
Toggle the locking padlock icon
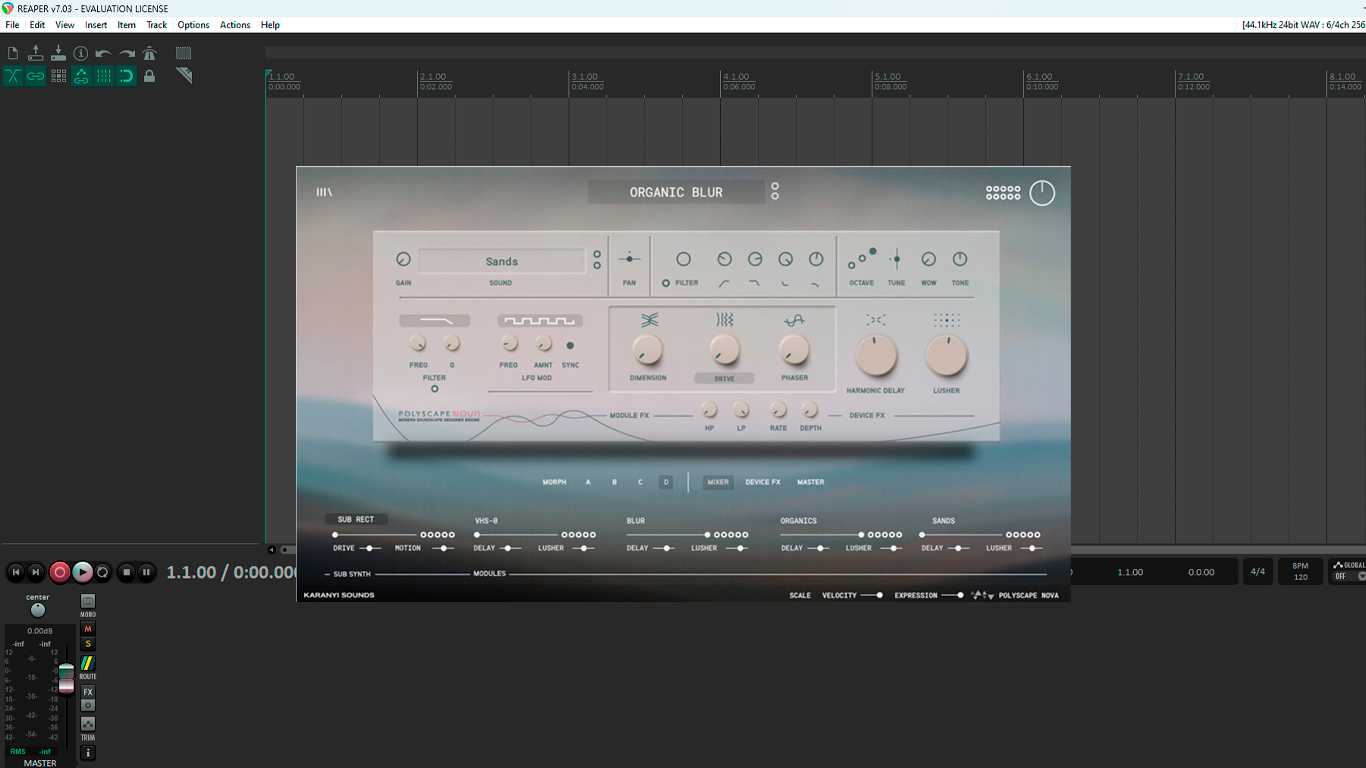[150, 76]
